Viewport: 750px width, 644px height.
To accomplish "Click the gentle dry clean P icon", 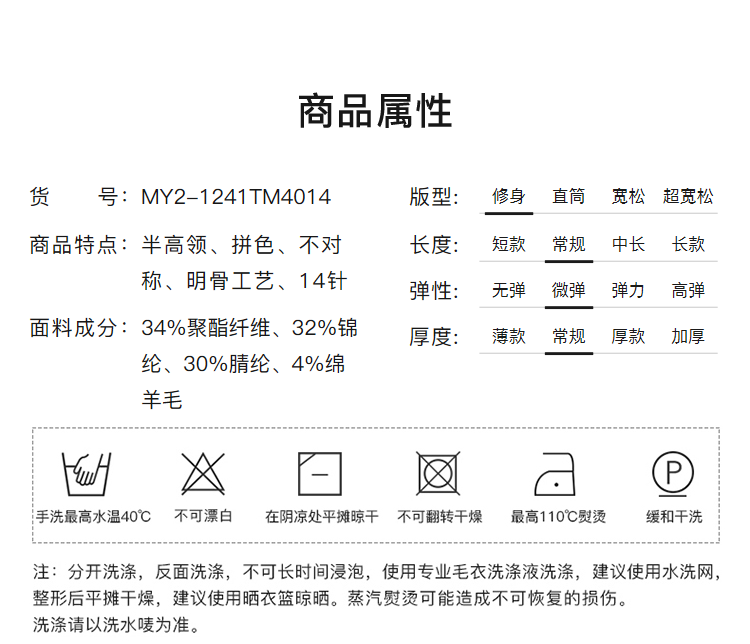I will click(673, 472).
